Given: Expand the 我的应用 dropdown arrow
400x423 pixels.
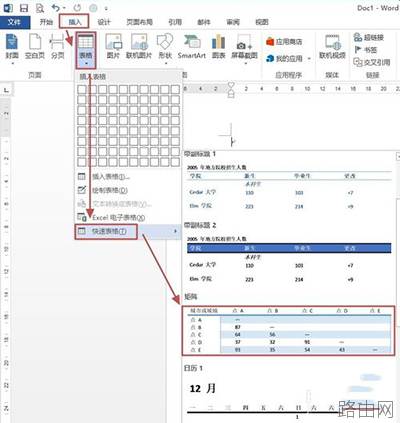Looking at the screenshot, I should pyautogui.click(x=309, y=59).
